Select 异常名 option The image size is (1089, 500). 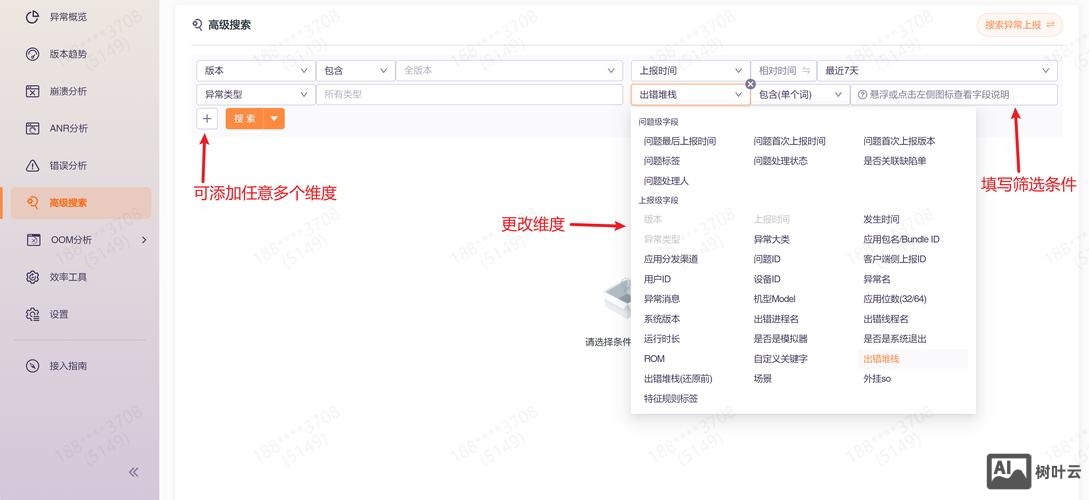(x=876, y=279)
